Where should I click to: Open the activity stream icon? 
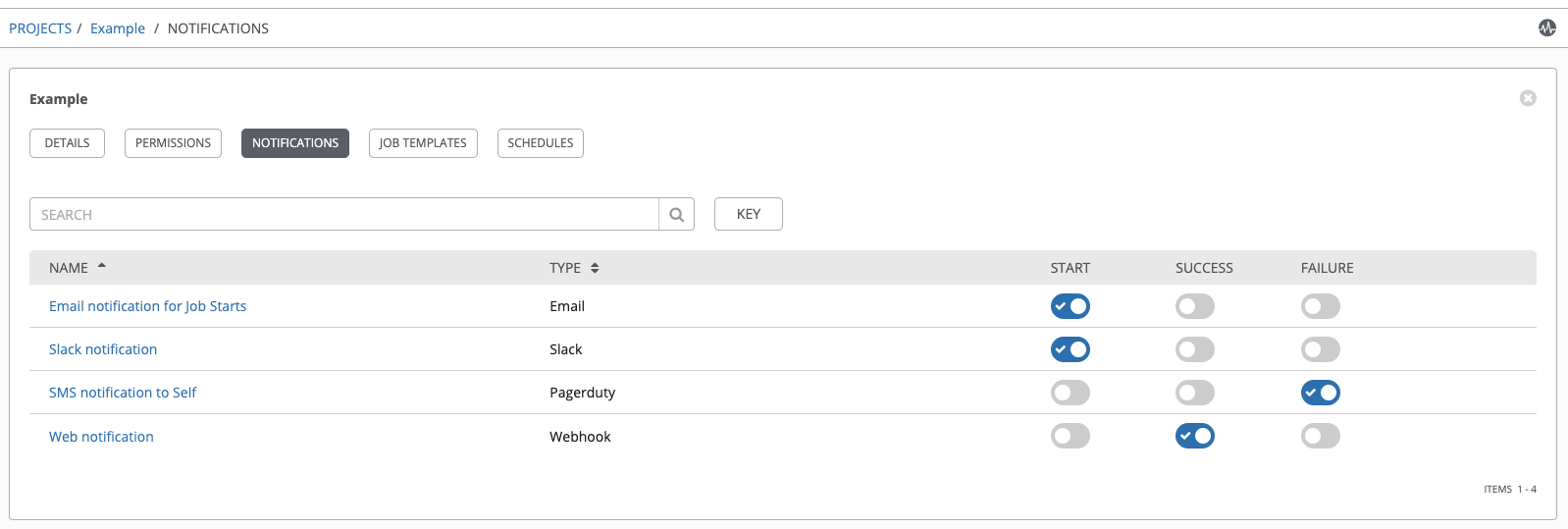tap(1547, 27)
